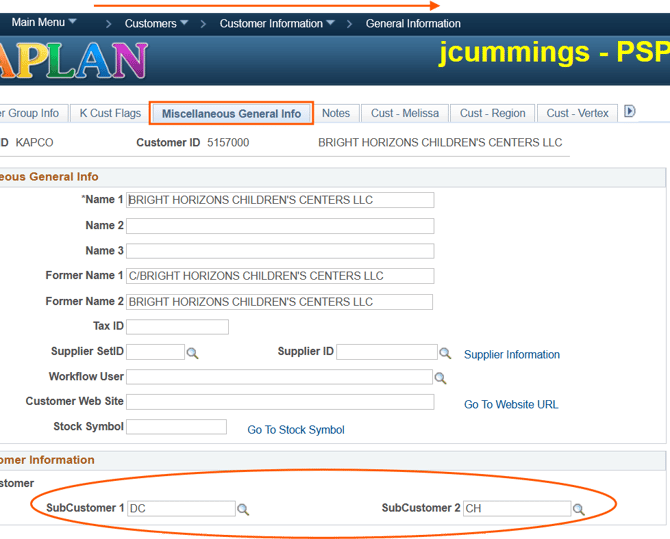Click Go To Stock Symbol link
670x539 pixels.
(x=296, y=430)
